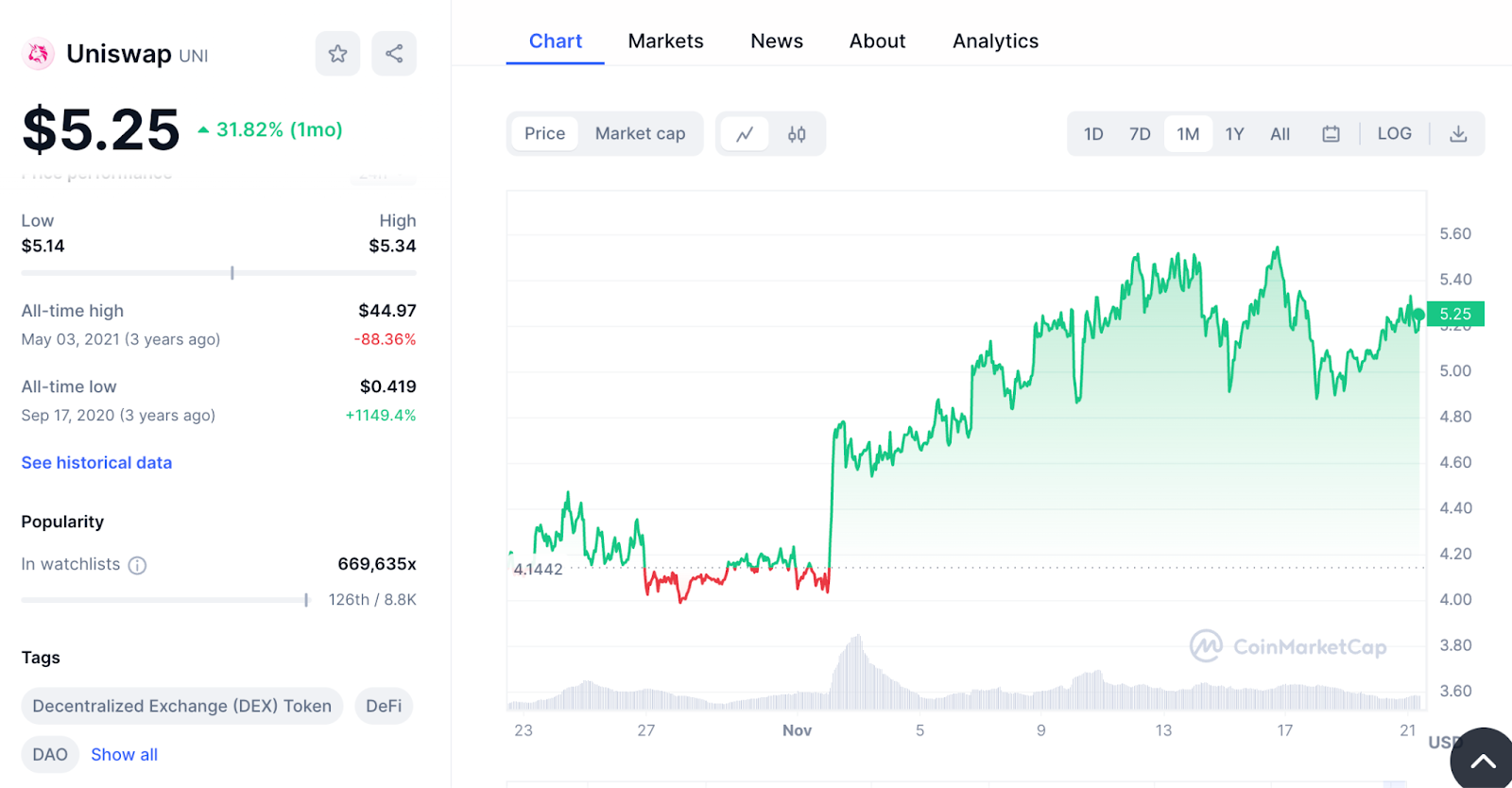Click Show all tags link
The image size is (1512, 788).
(124, 755)
